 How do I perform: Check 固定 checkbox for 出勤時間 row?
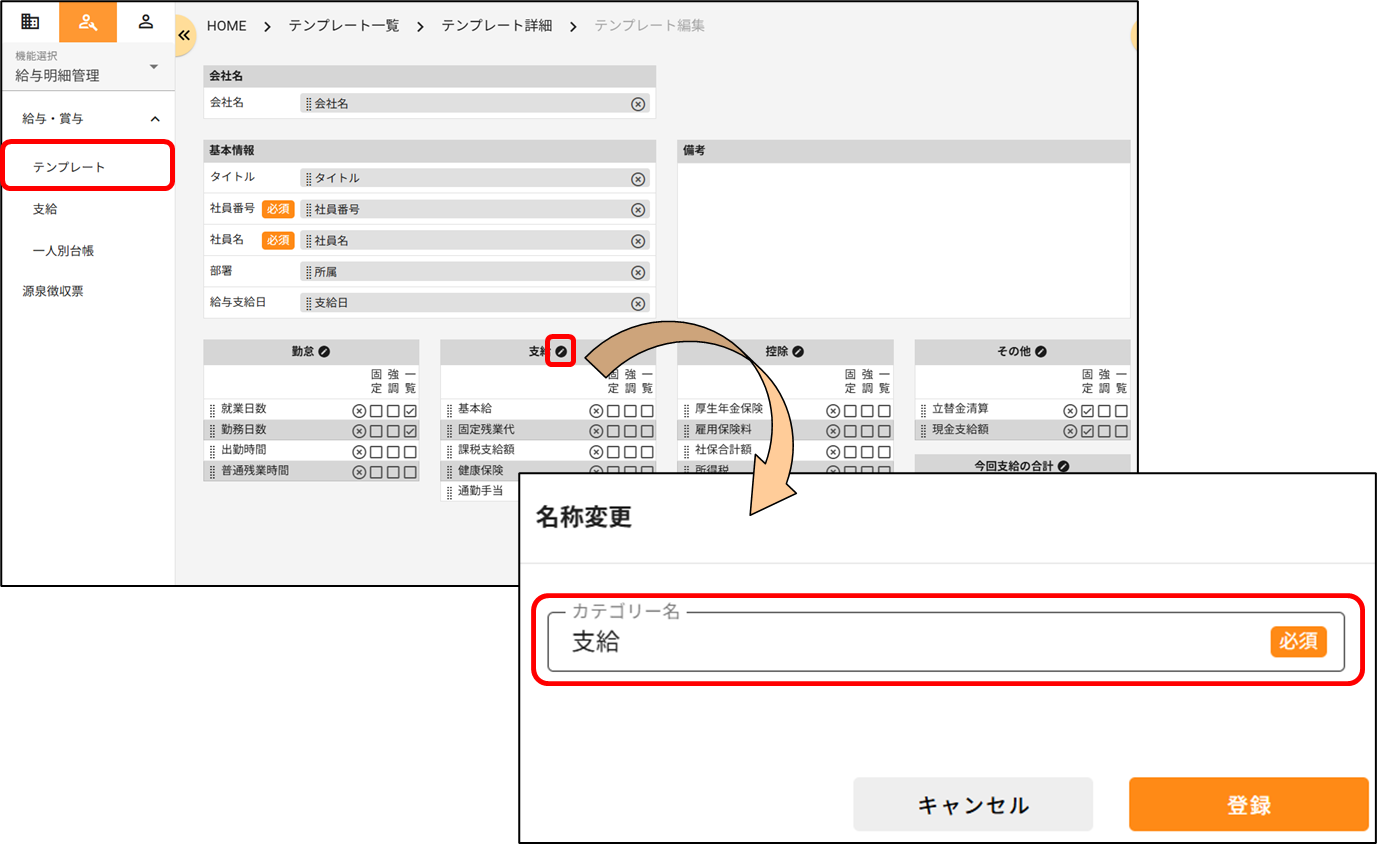pos(376,451)
